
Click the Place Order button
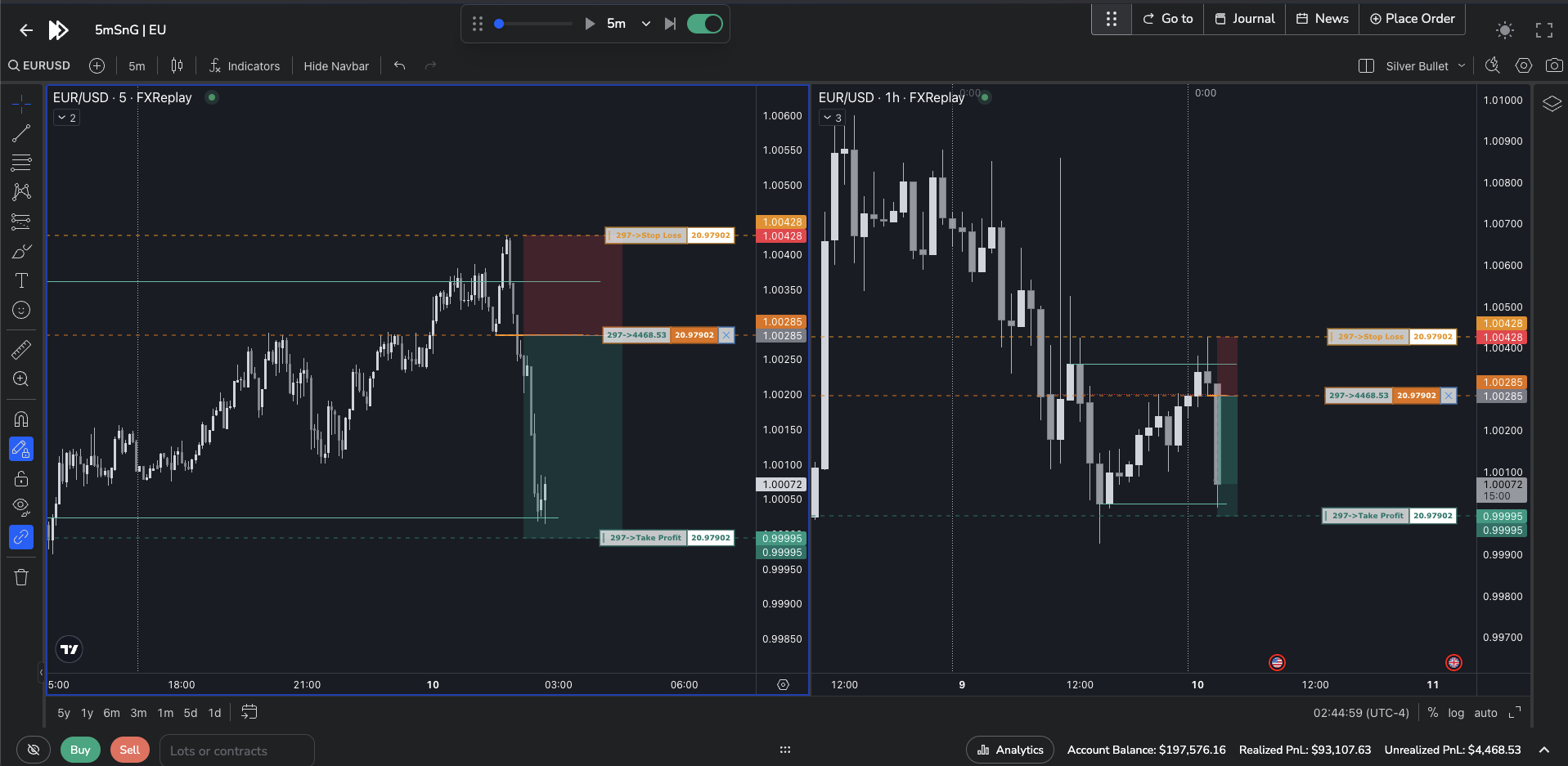[x=1412, y=18]
